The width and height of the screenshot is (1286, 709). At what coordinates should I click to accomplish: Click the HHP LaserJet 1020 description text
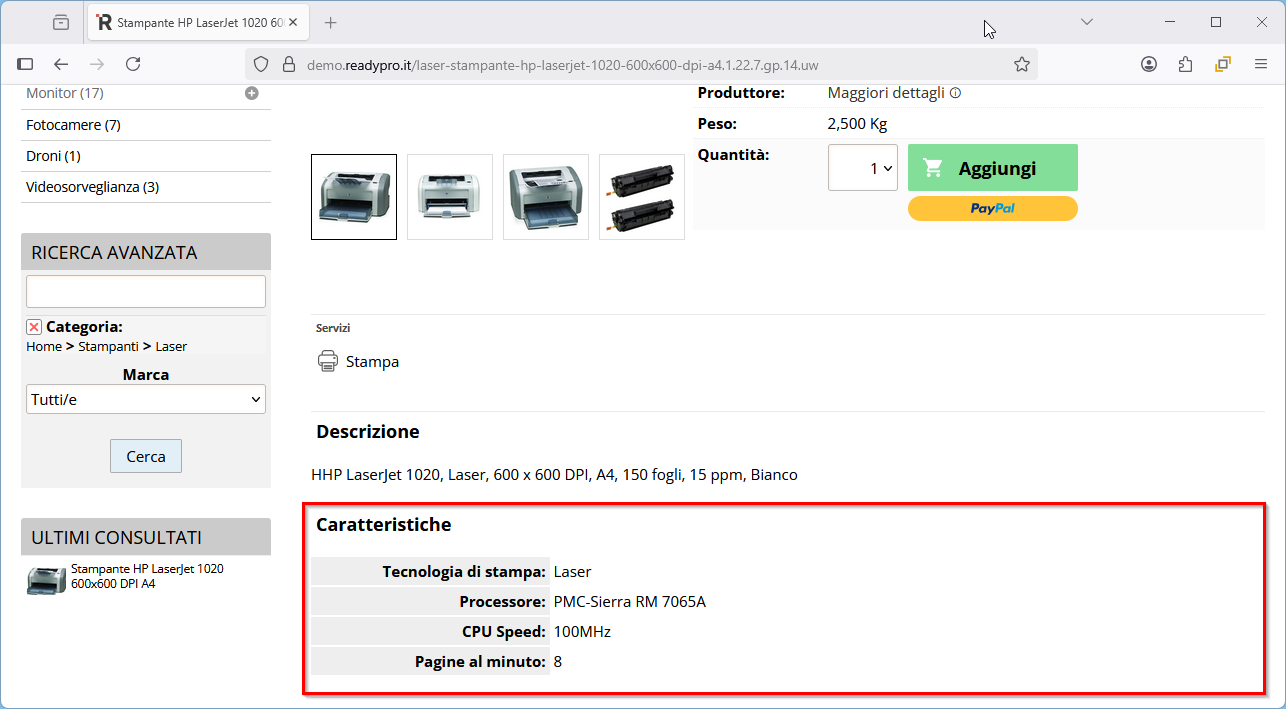coord(555,475)
